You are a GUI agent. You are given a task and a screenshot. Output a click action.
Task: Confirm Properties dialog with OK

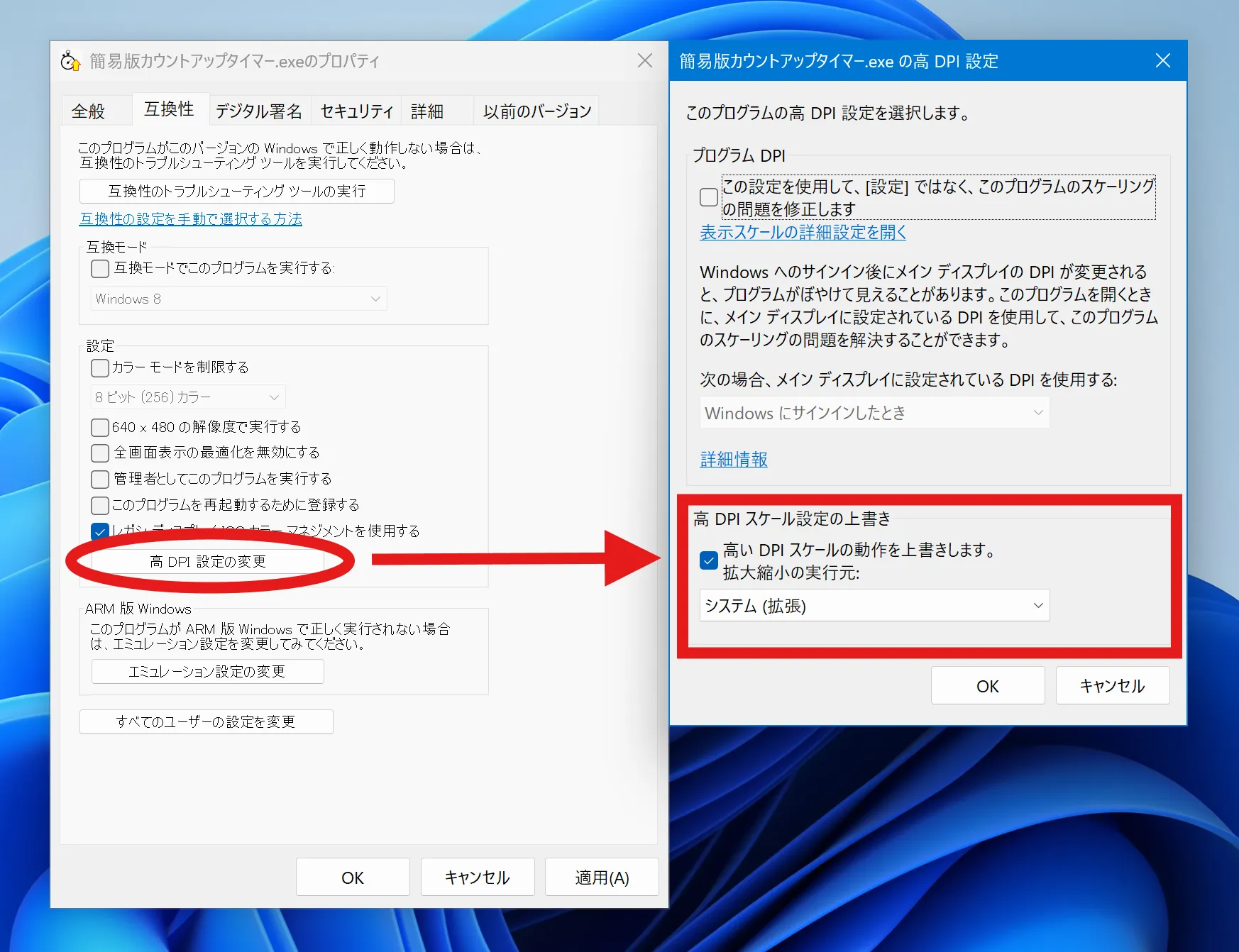pos(353,878)
